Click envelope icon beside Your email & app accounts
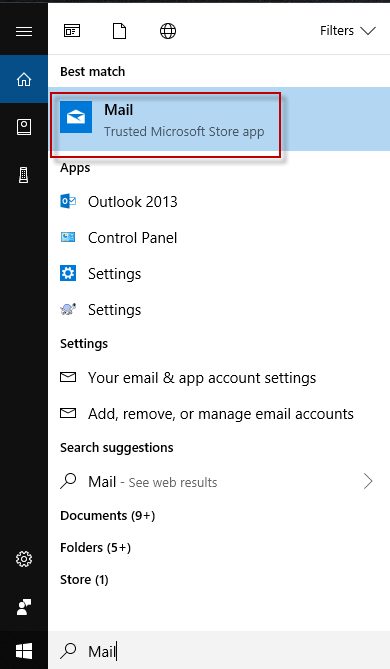The width and height of the screenshot is (390, 669). click(x=68, y=377)
